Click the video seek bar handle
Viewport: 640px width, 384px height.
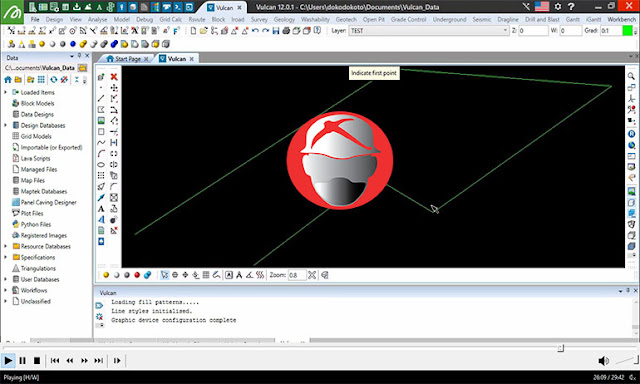pos(561,348)
